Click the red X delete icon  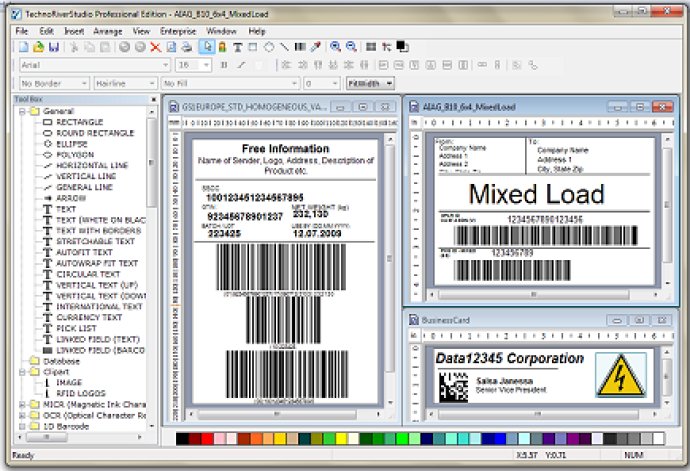(155, 47)
